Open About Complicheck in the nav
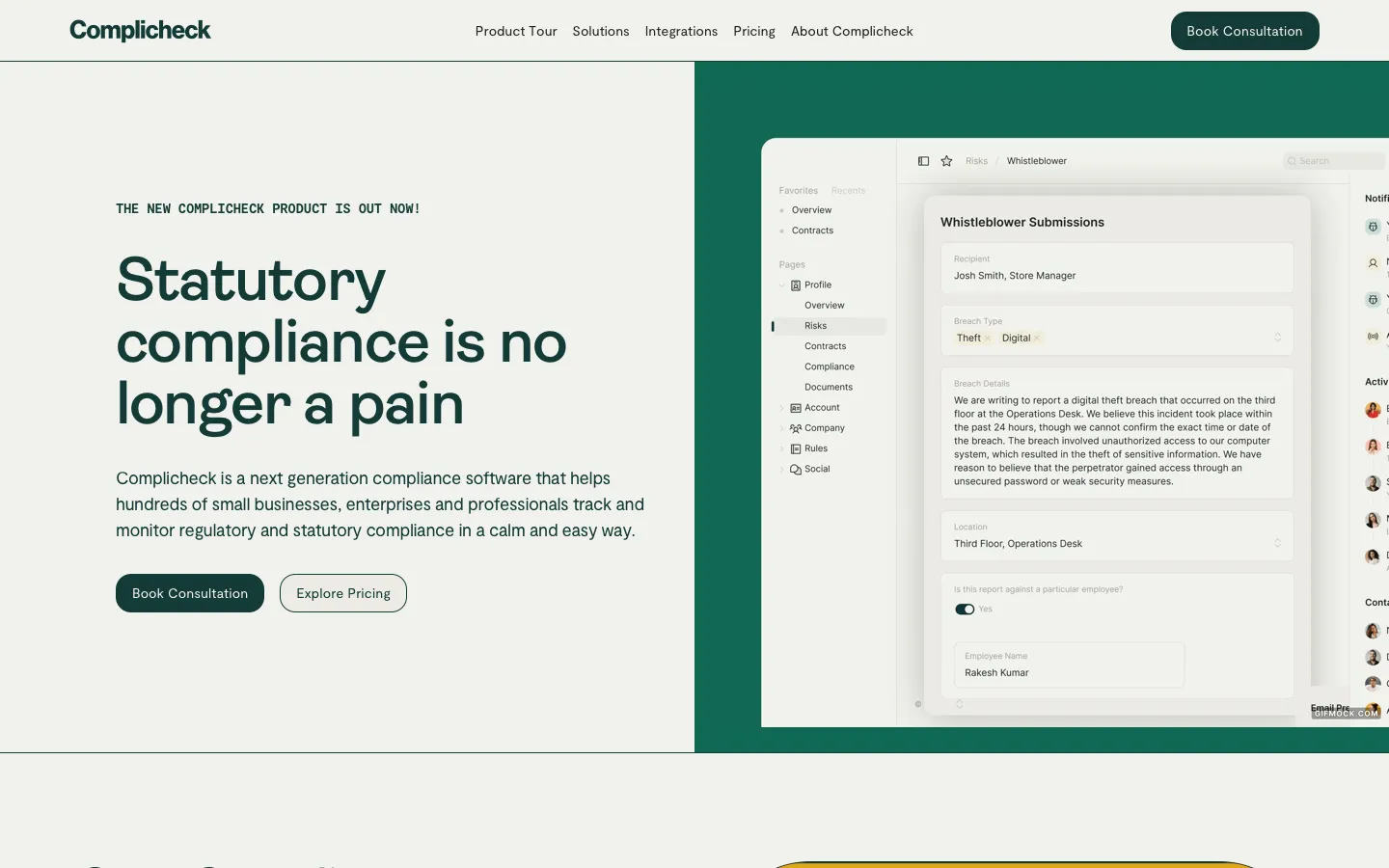This screenshot has width=1389, height=868. (852, 31)
